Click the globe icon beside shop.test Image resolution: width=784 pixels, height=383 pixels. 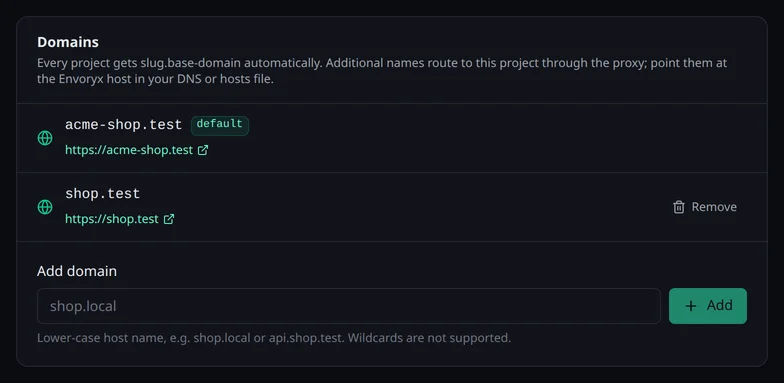[45, 207]
